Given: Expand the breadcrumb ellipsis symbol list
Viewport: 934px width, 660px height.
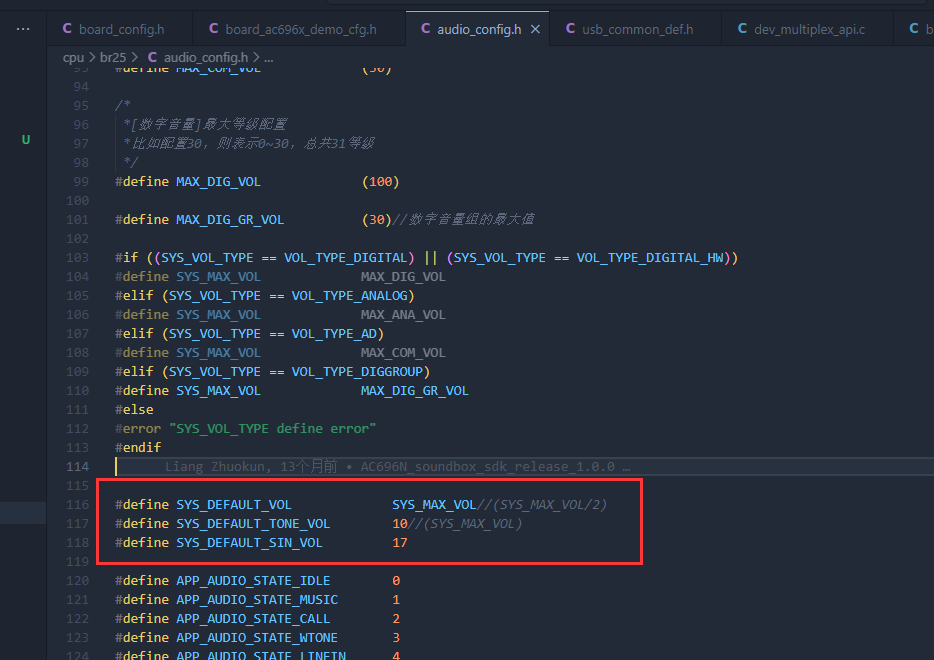Looking at the screenshot, I should tap(269, 58).
